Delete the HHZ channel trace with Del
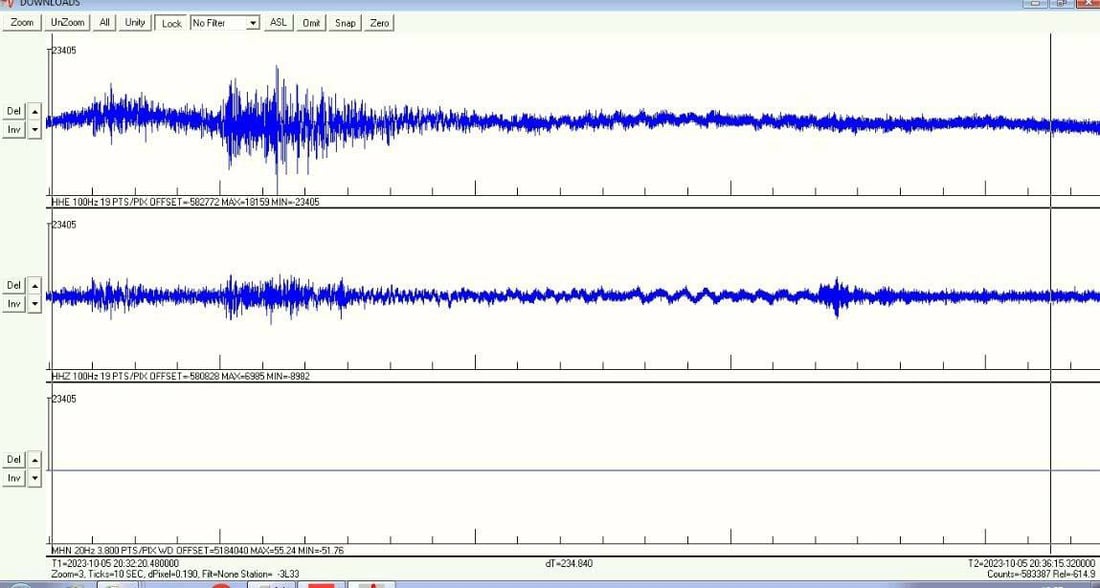Image resolution: width=1100 pixels, height=588 pixels. click(14, 286)
